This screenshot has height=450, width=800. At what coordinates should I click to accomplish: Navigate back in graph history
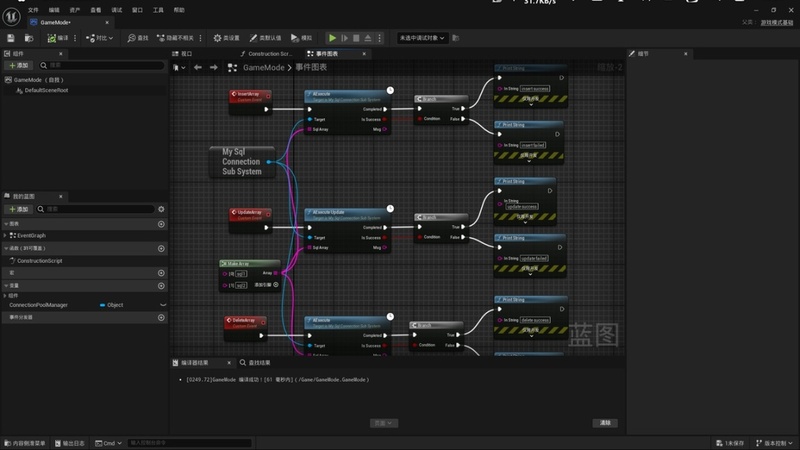pyautogui.click(x=197, y=67)
